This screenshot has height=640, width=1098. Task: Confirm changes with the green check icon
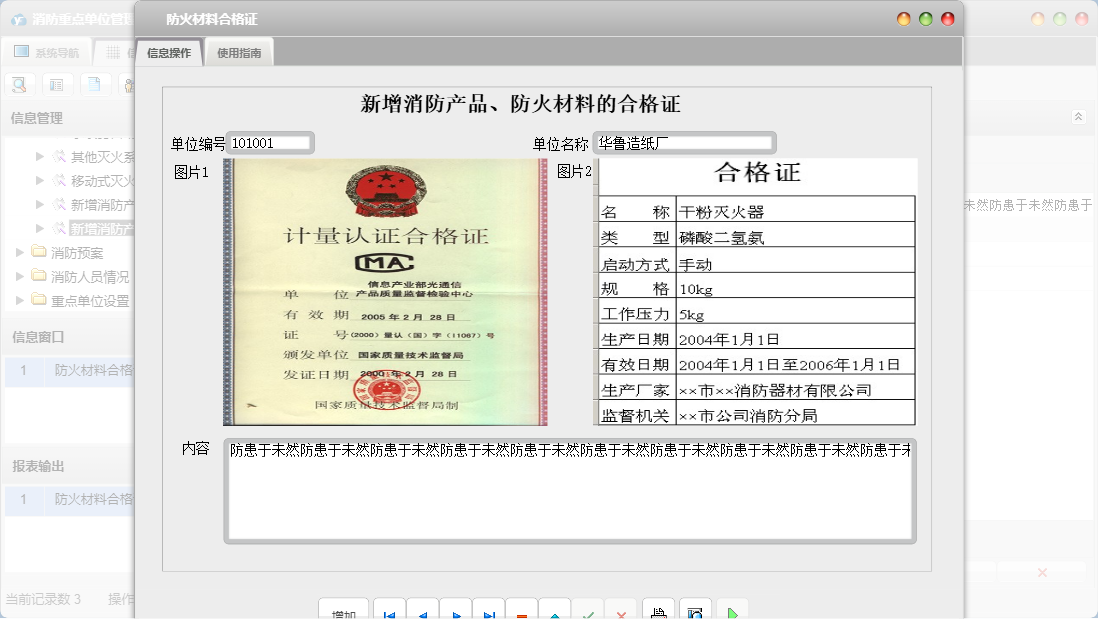(x=587, y=615)
